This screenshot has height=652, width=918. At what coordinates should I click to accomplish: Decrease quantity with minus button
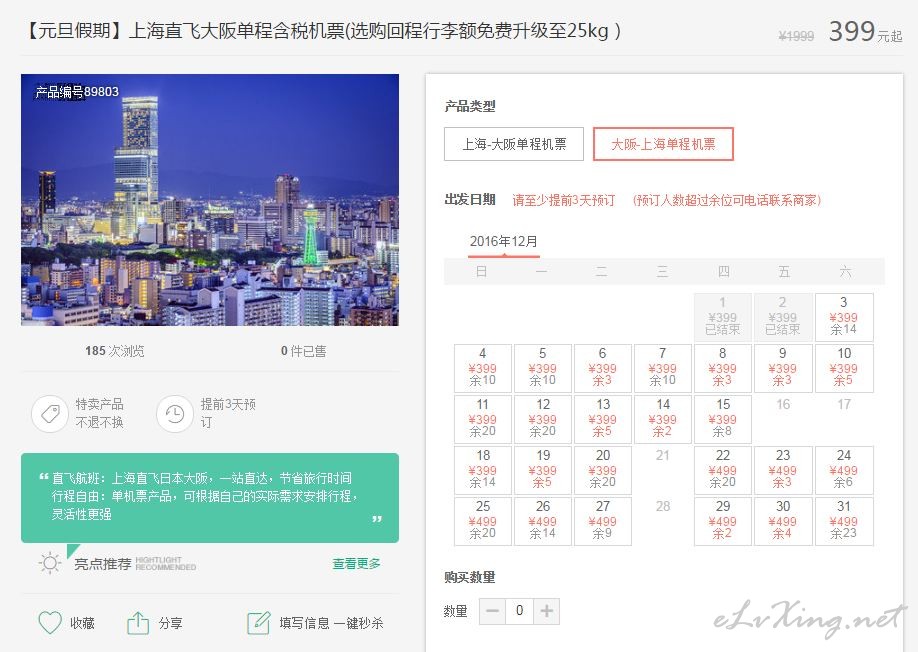(x=492, y=611)
